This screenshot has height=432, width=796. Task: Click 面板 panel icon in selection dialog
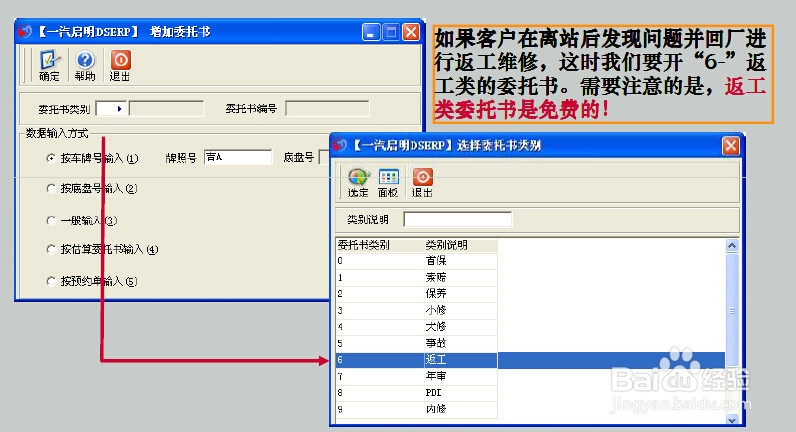point(388,183)
